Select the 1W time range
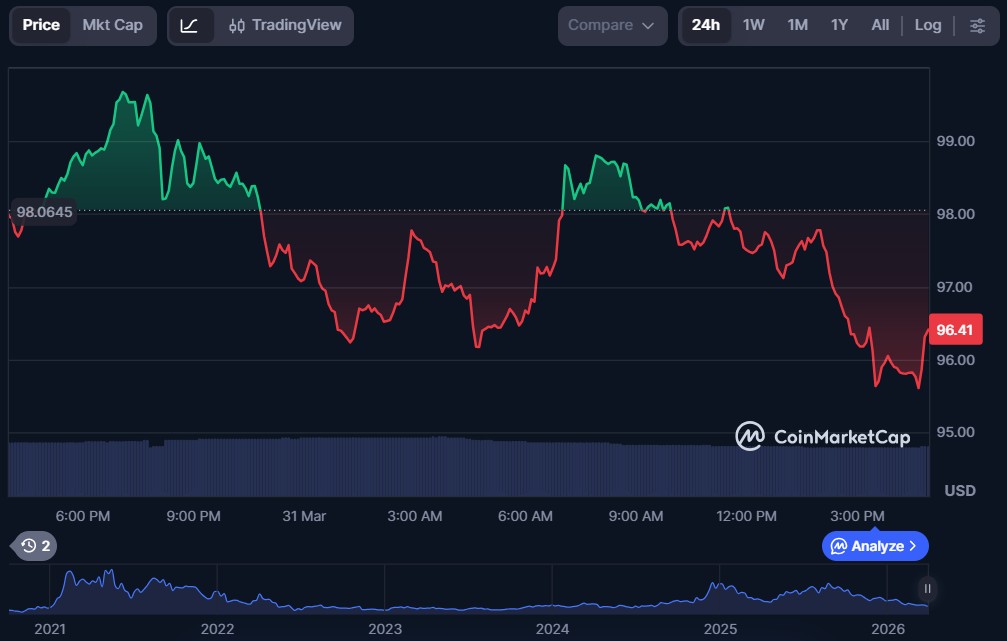This screenshot has height=641, width=1007. (753, 25)
